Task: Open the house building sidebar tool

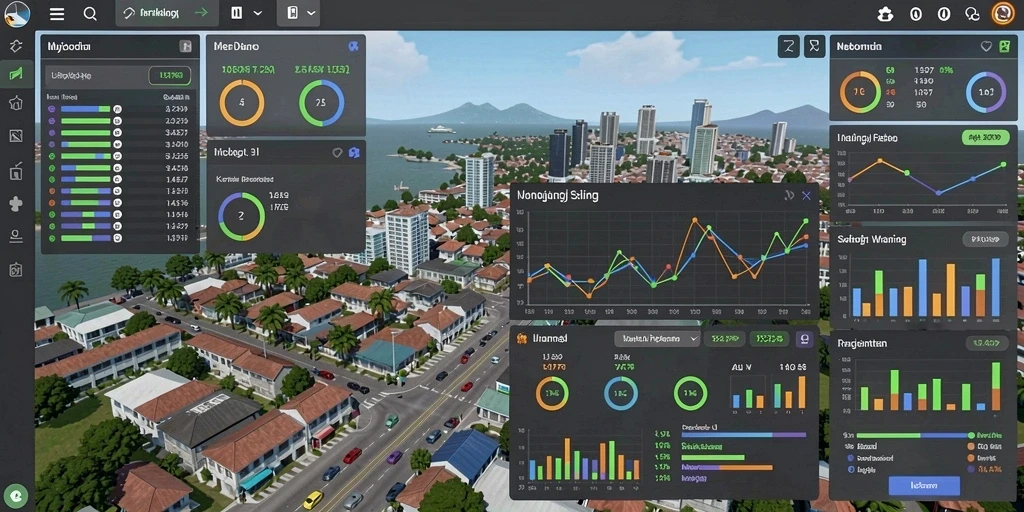Action: point(16,103)
